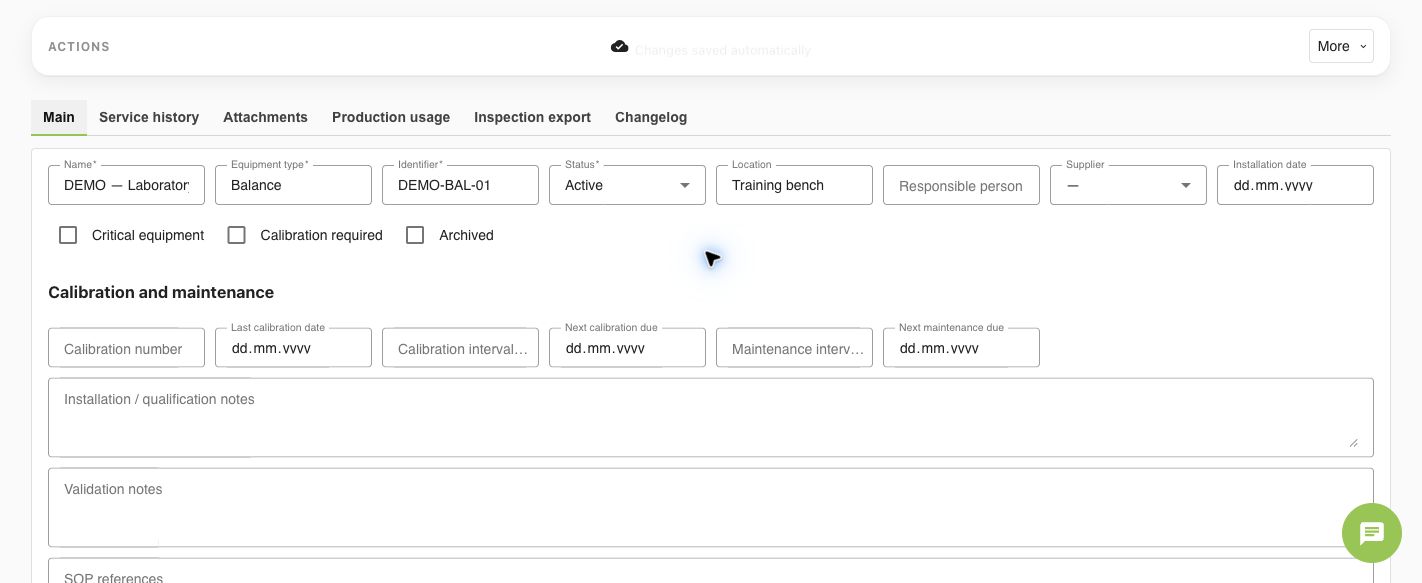Focus the Calibration number field
1422x583 pixels.
[x=126, y=348]
